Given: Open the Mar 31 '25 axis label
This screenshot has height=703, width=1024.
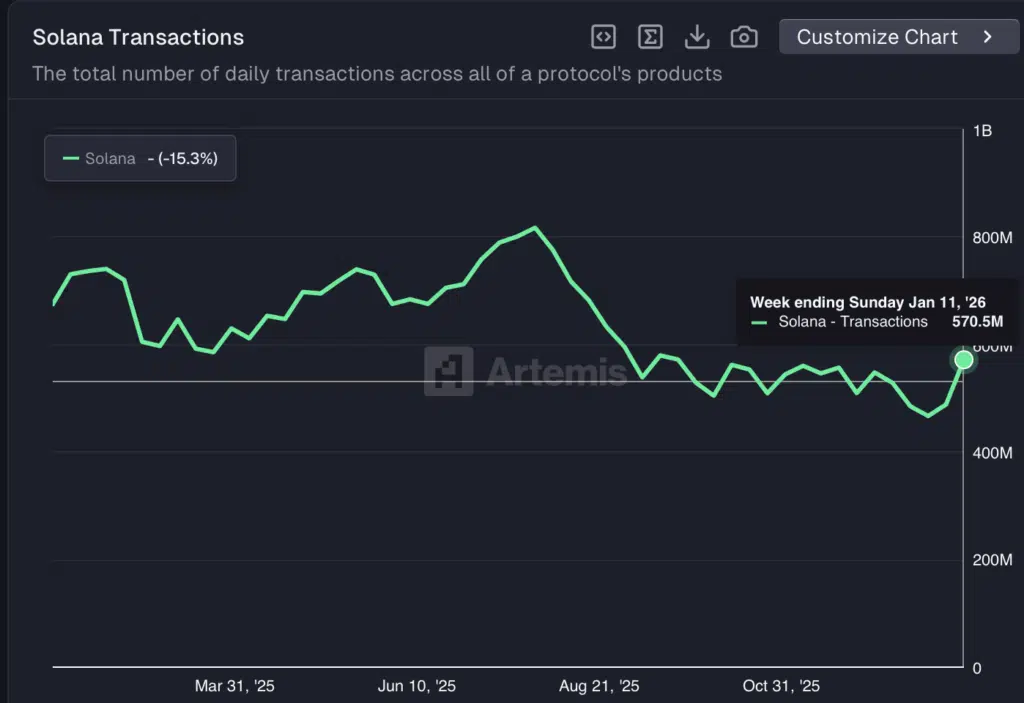Looking at the screenshot, I should pyautogui.click(x=235, y=686).
